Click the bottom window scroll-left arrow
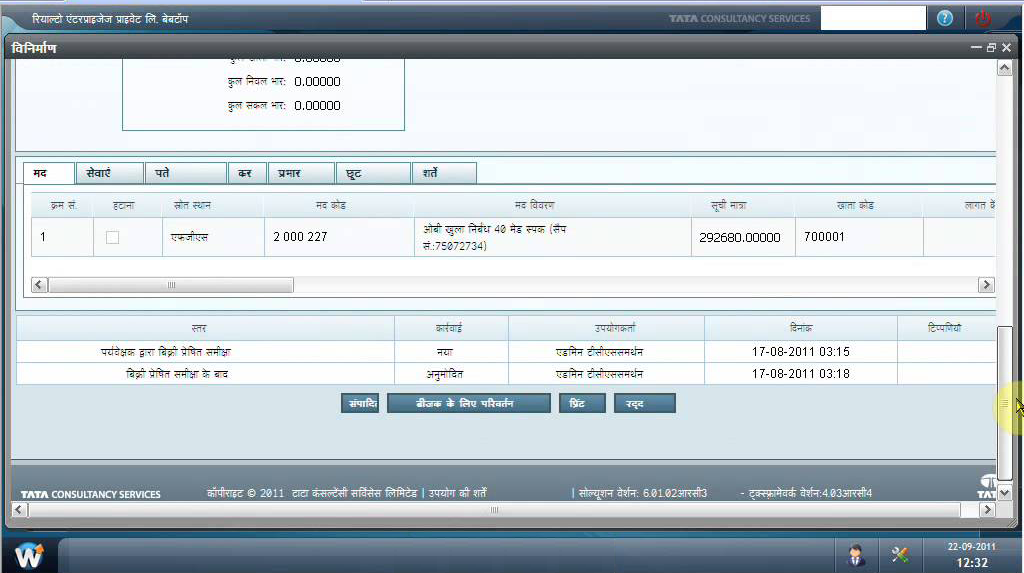1024x573 pixels. [20, 510]
